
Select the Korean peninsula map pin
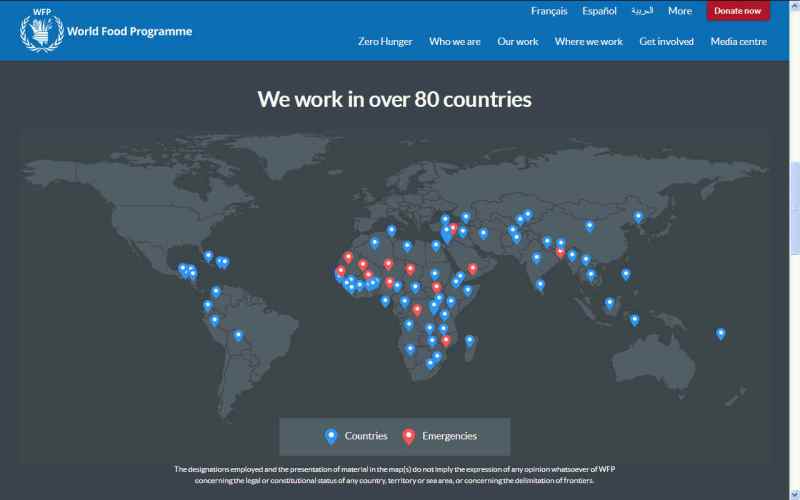coord(638,216)
